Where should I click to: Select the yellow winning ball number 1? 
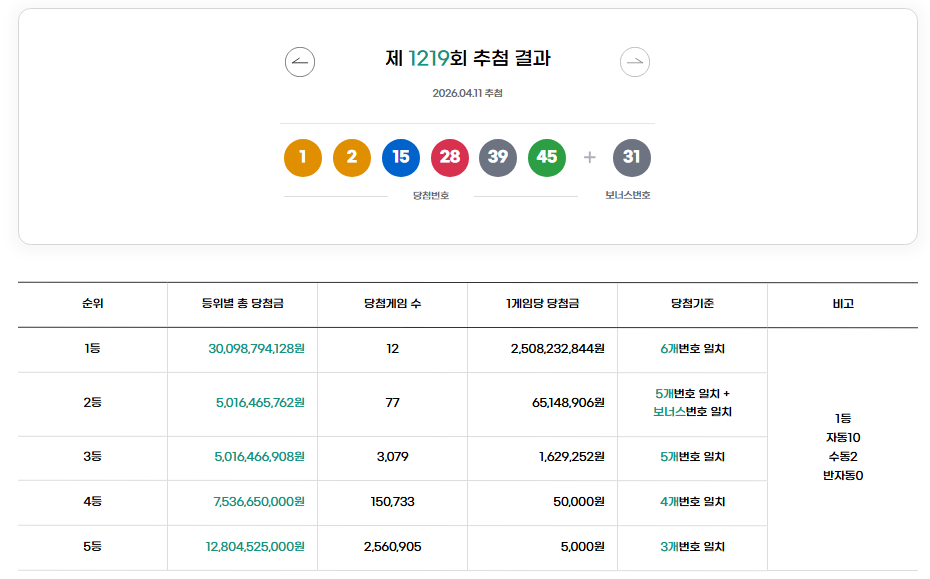click(302, 157)
